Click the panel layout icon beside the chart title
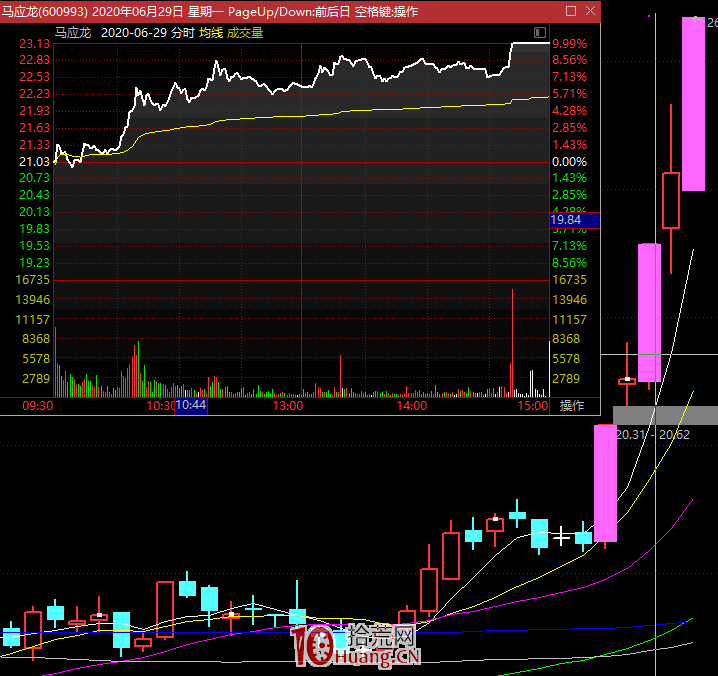This screenshot has width=718, height=676. tap(540, 33)
